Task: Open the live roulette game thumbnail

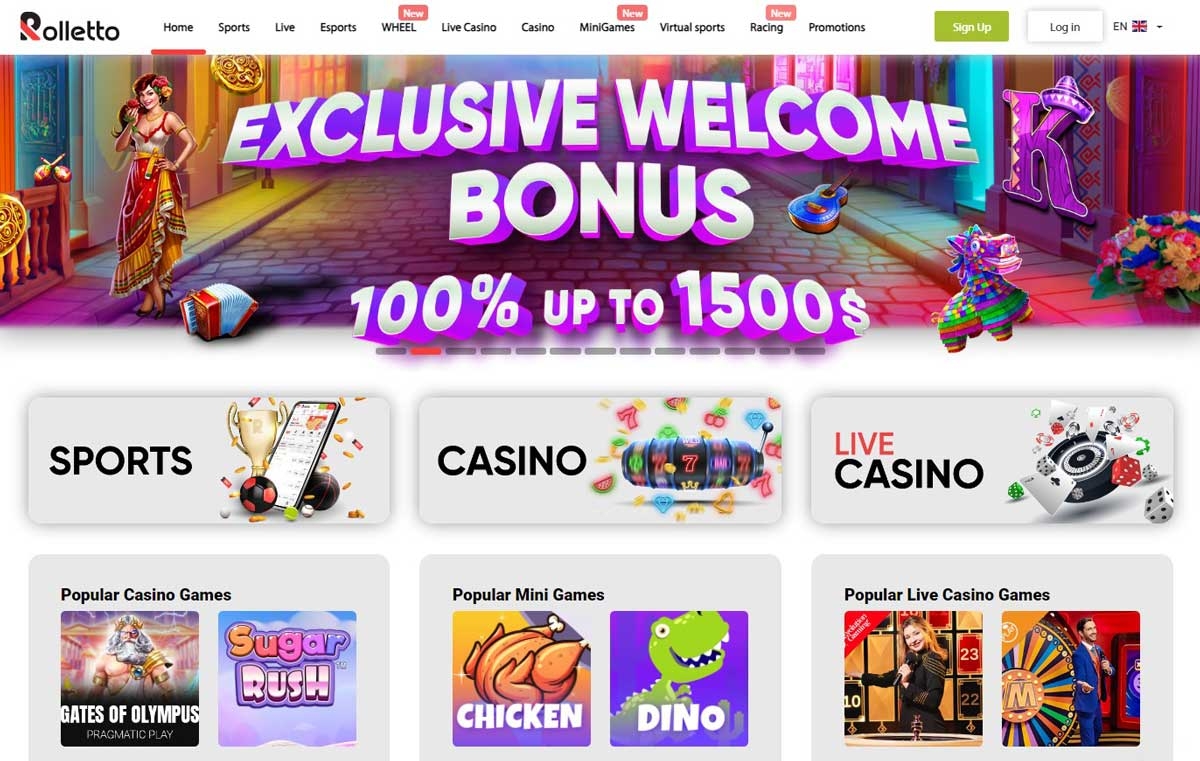Action: 913,679
